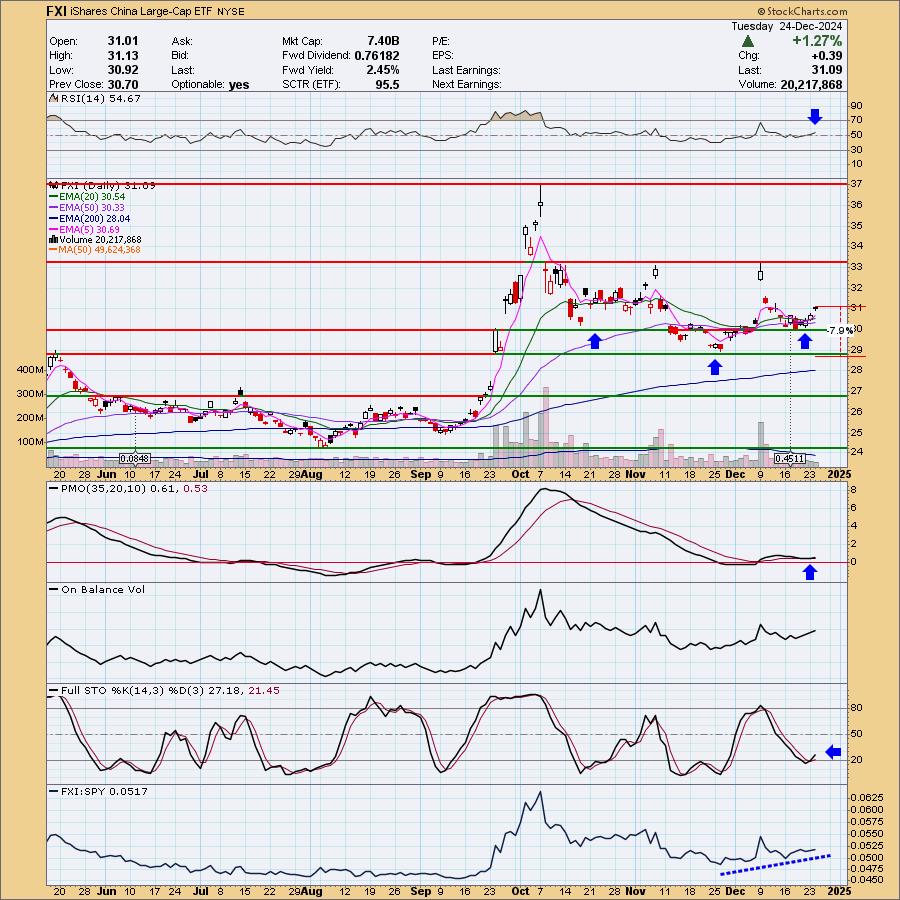Click the early-December gap-up candle near 33
The width and height of the screenshot is (900, 900).
click(x=761, y=273)
